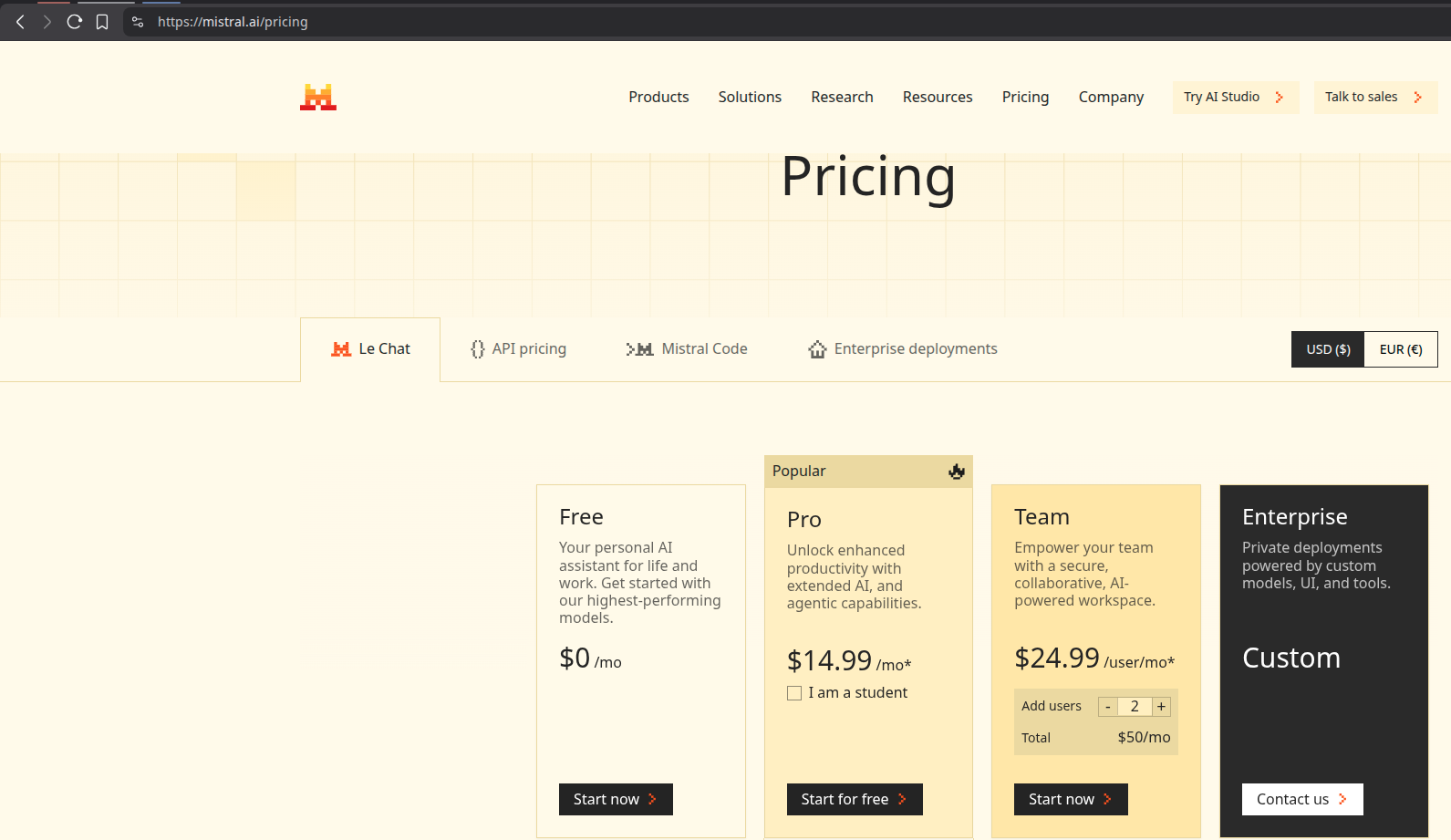Click the $0 Free plan price

[x=575, y=658]
